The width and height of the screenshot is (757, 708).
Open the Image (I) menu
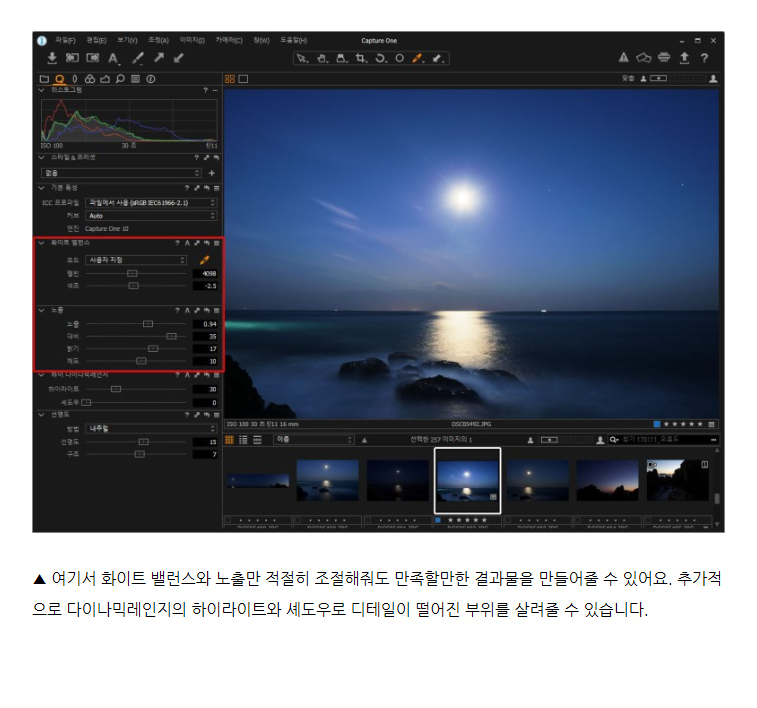(192, 40)
